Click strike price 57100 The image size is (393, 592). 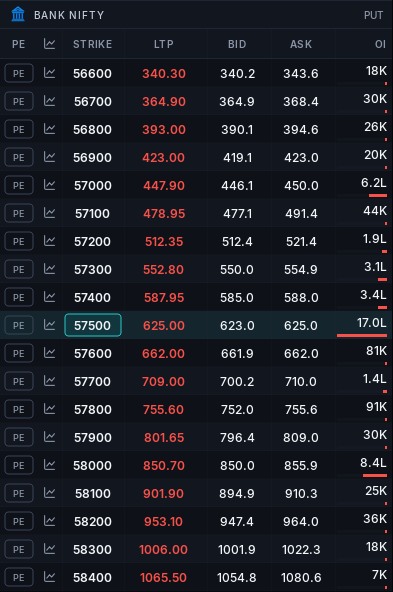(92, 213)
